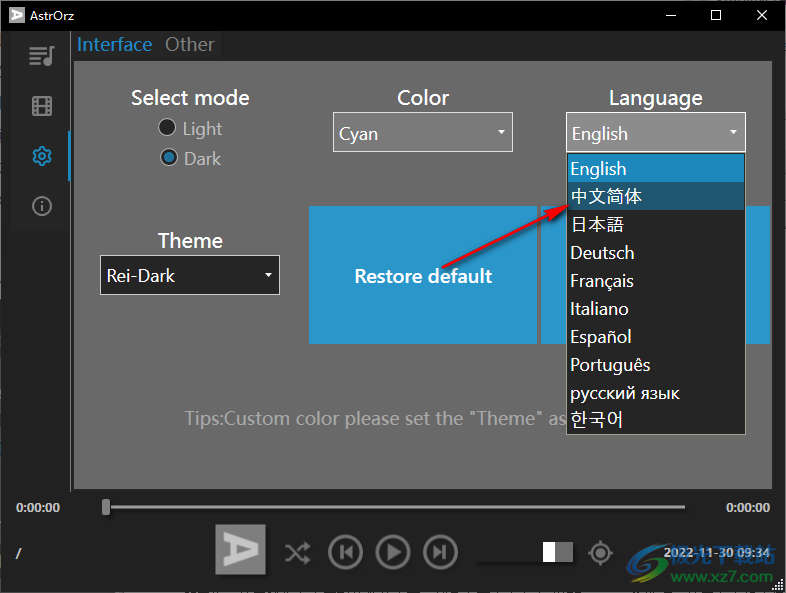
Task: Open the about info icon
Action: [x=42, y=206]
